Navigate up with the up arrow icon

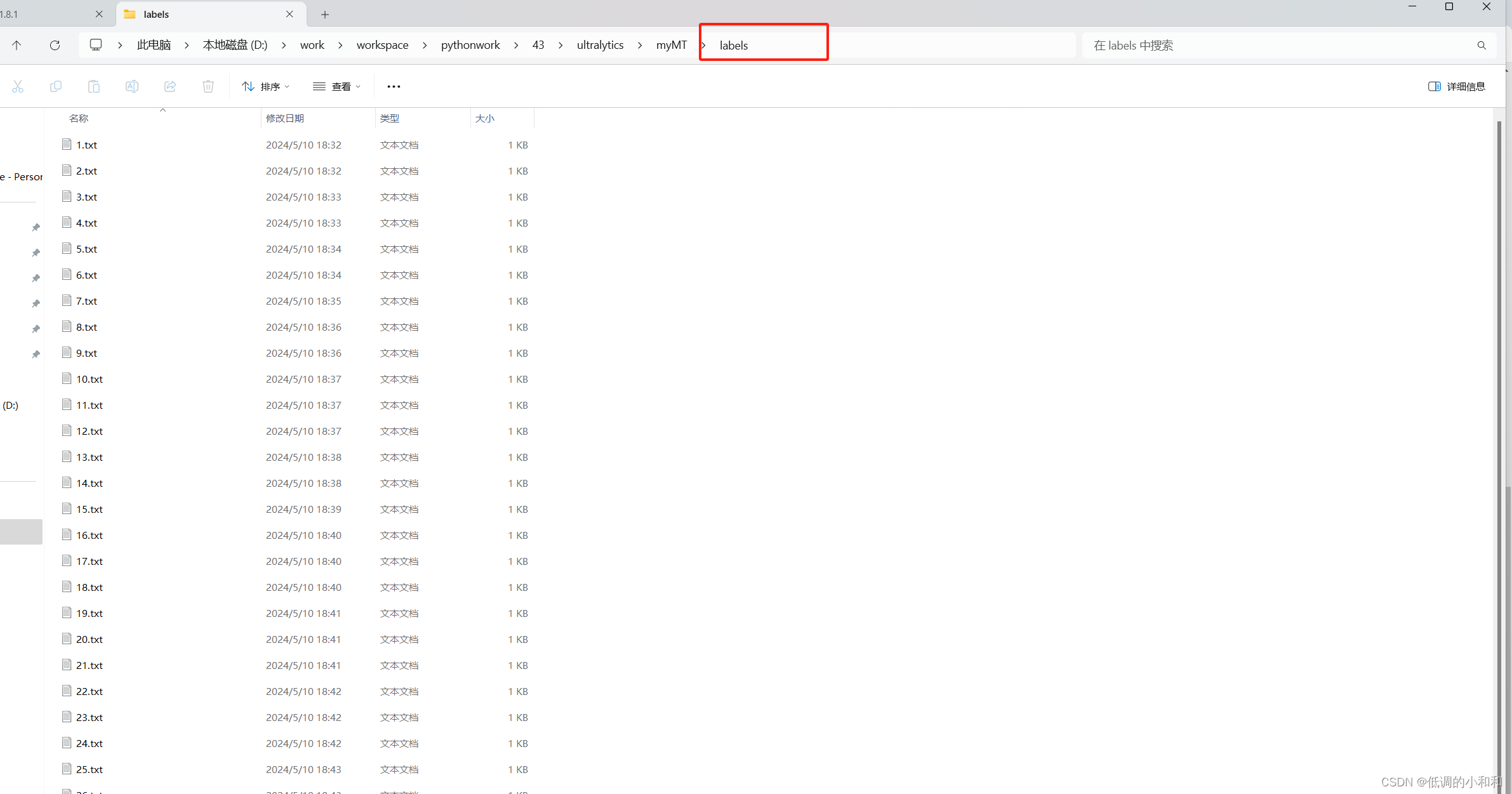pyautogui.click(x=17, y=45)
